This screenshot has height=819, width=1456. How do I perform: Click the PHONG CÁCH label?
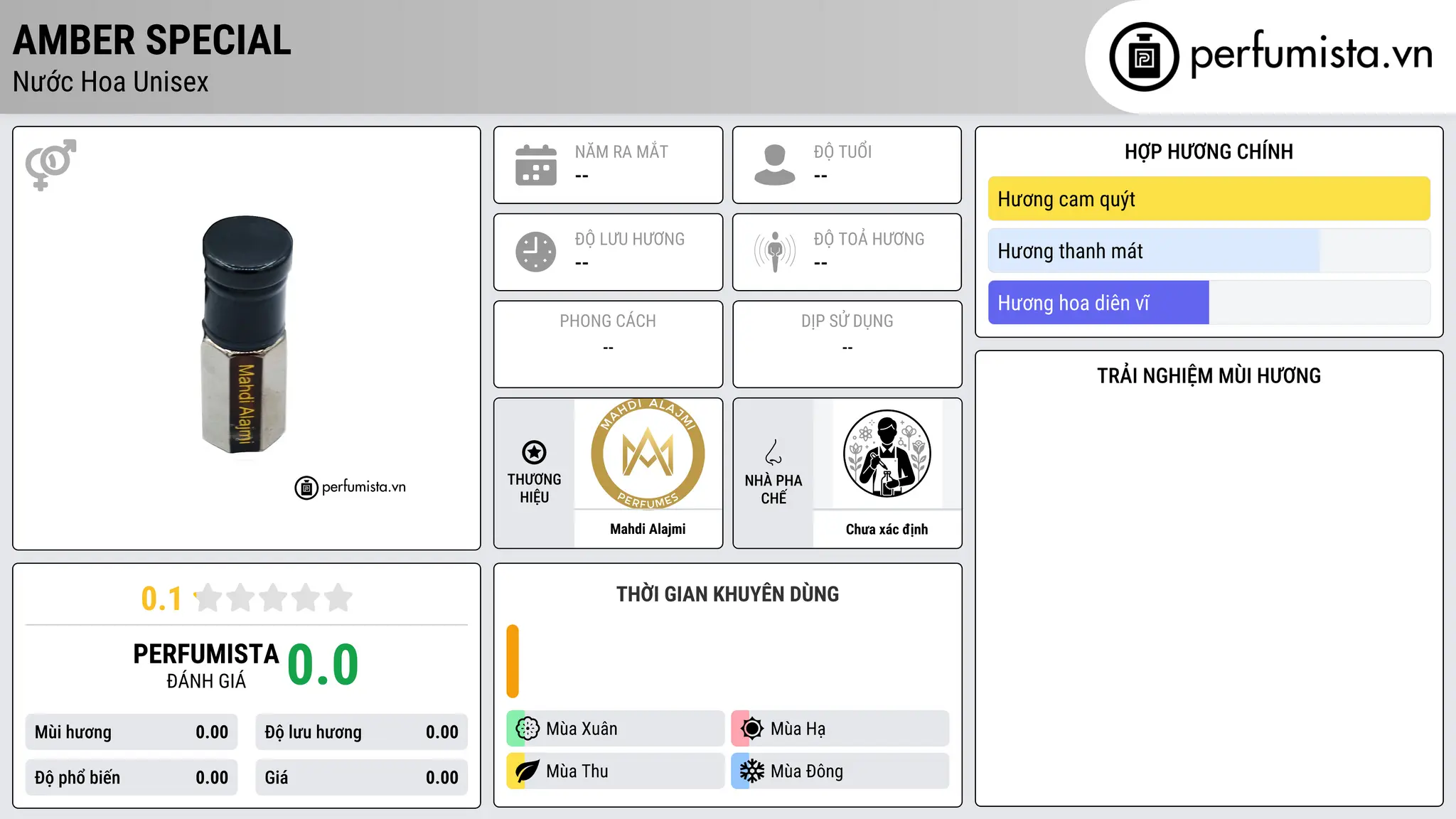tap(608, 321)
